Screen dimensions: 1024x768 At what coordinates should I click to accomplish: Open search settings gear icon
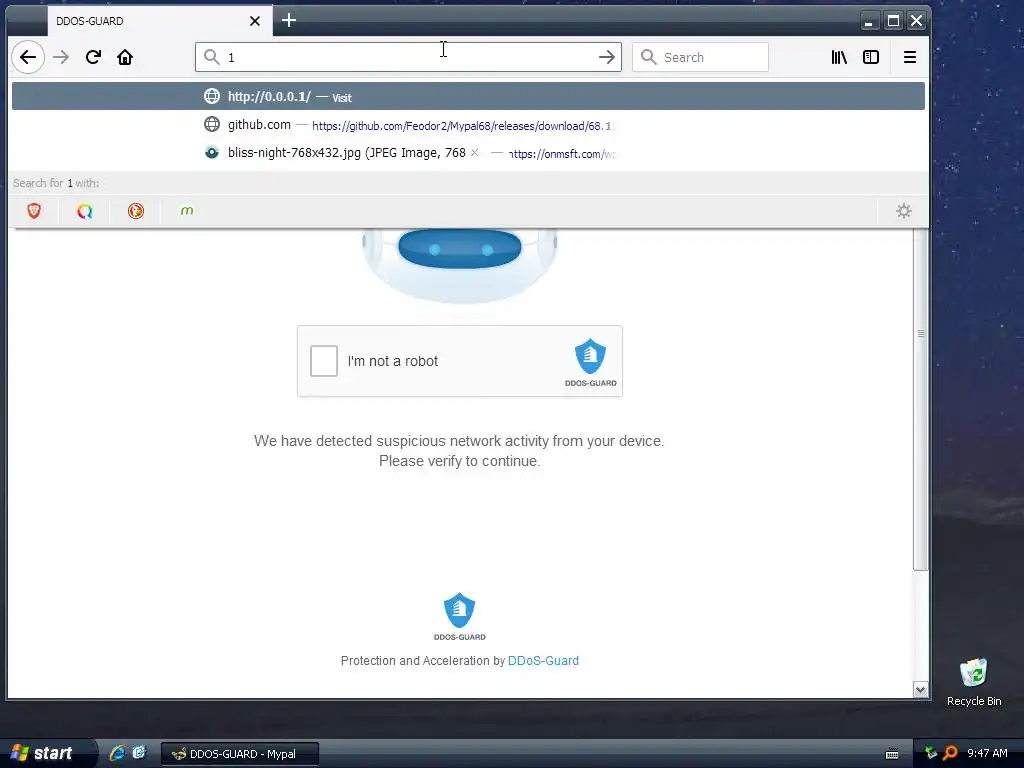tap(904, 211)
